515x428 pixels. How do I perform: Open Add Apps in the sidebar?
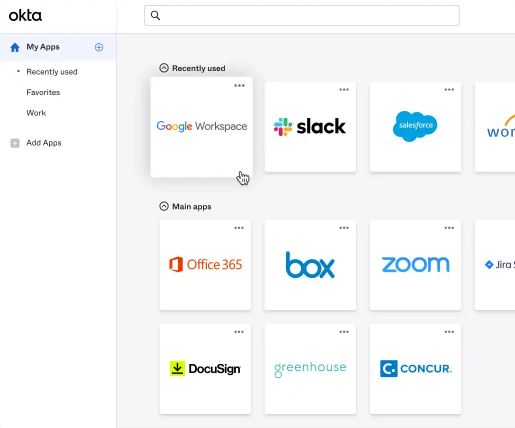pyautogui.click(x=44, y=143)
